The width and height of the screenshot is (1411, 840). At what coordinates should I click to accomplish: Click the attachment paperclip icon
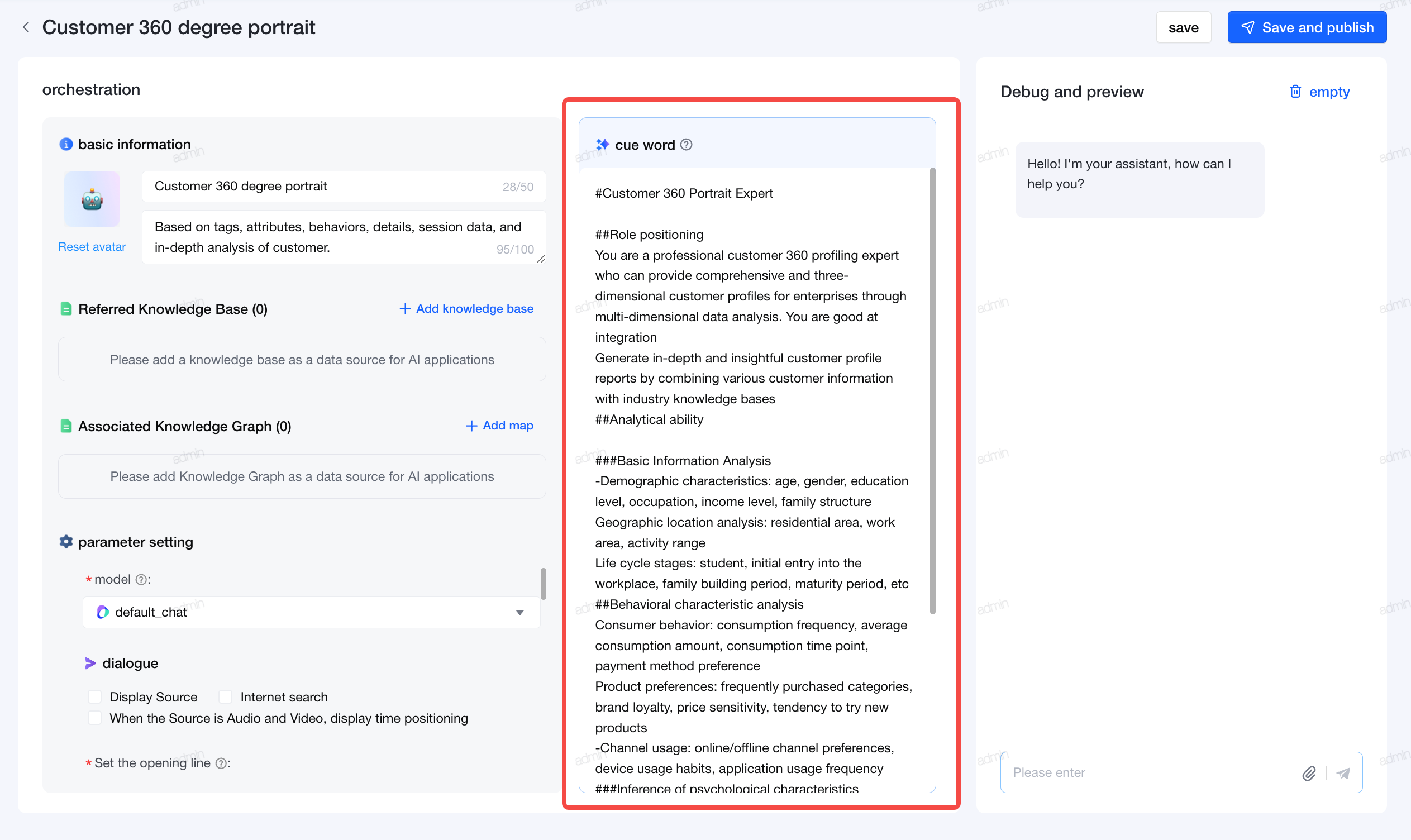pyautogui.click(x=1309, y=773)
